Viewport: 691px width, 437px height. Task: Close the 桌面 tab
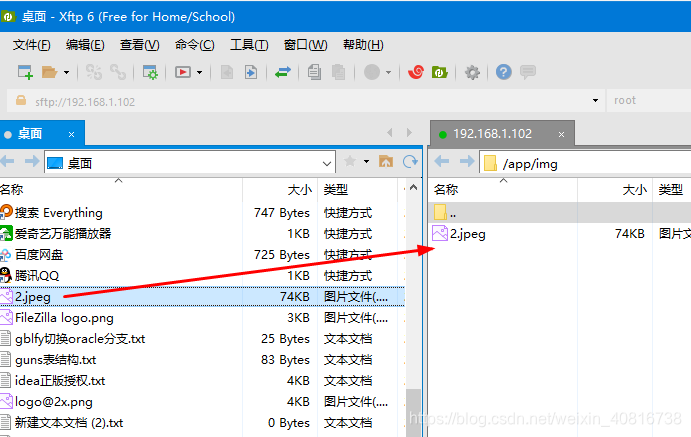tap(71, 134)
